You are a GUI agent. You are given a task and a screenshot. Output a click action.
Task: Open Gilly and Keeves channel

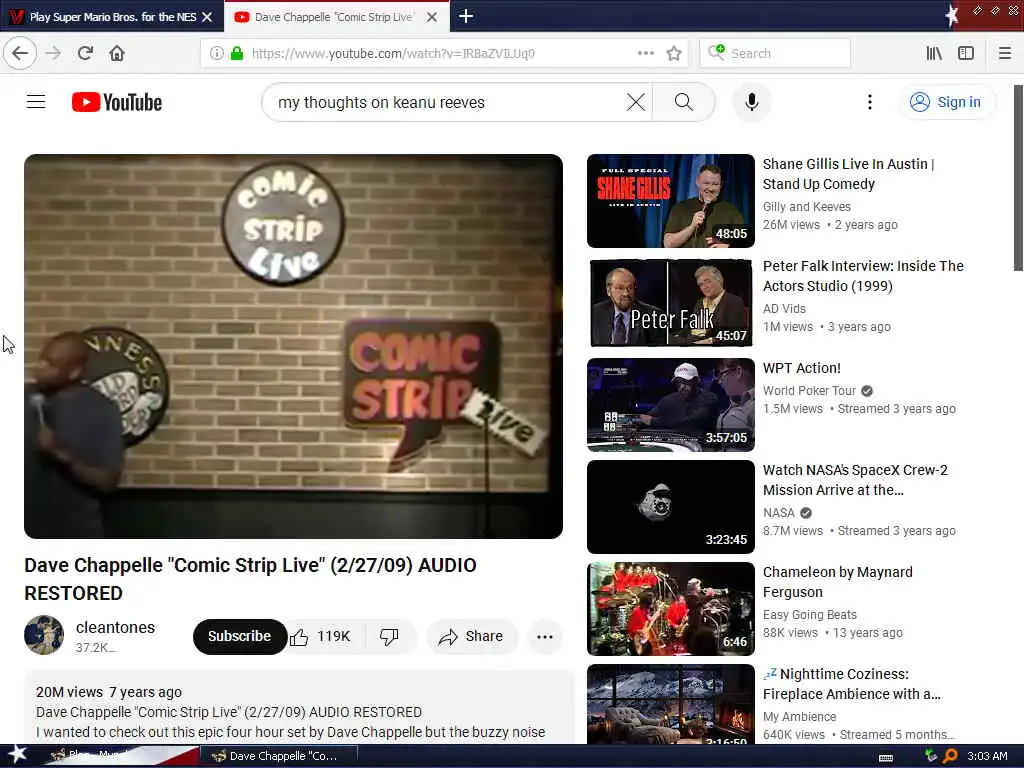(x=807, y=206)
